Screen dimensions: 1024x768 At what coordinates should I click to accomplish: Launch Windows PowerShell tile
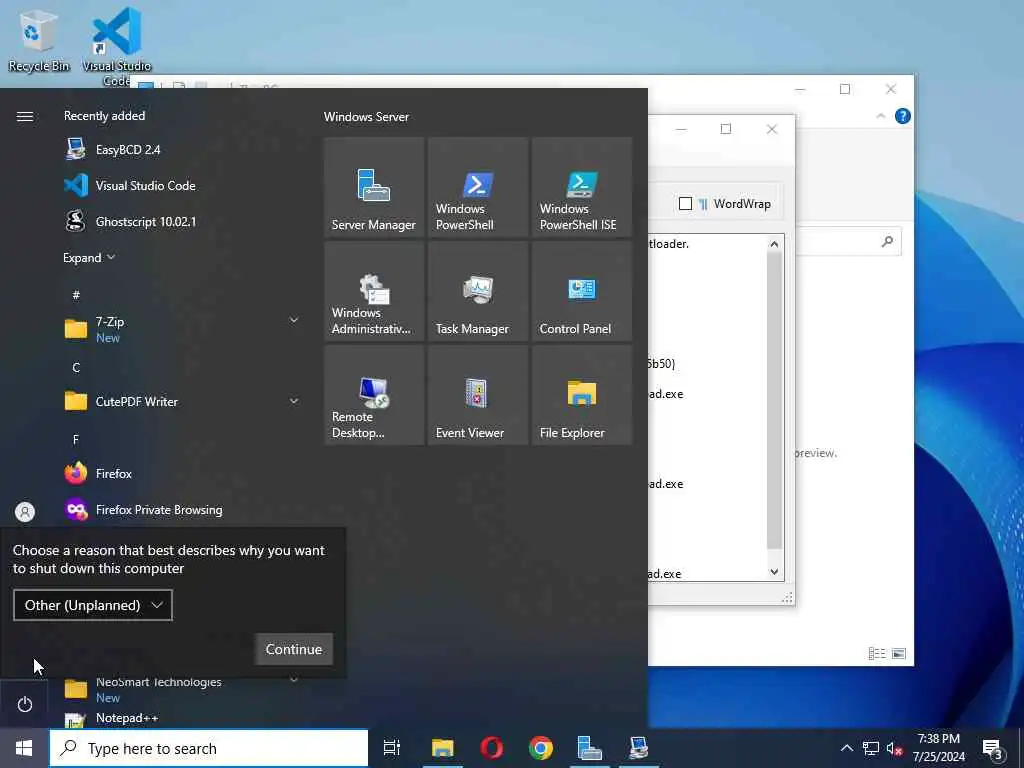(x=477, y=187)
